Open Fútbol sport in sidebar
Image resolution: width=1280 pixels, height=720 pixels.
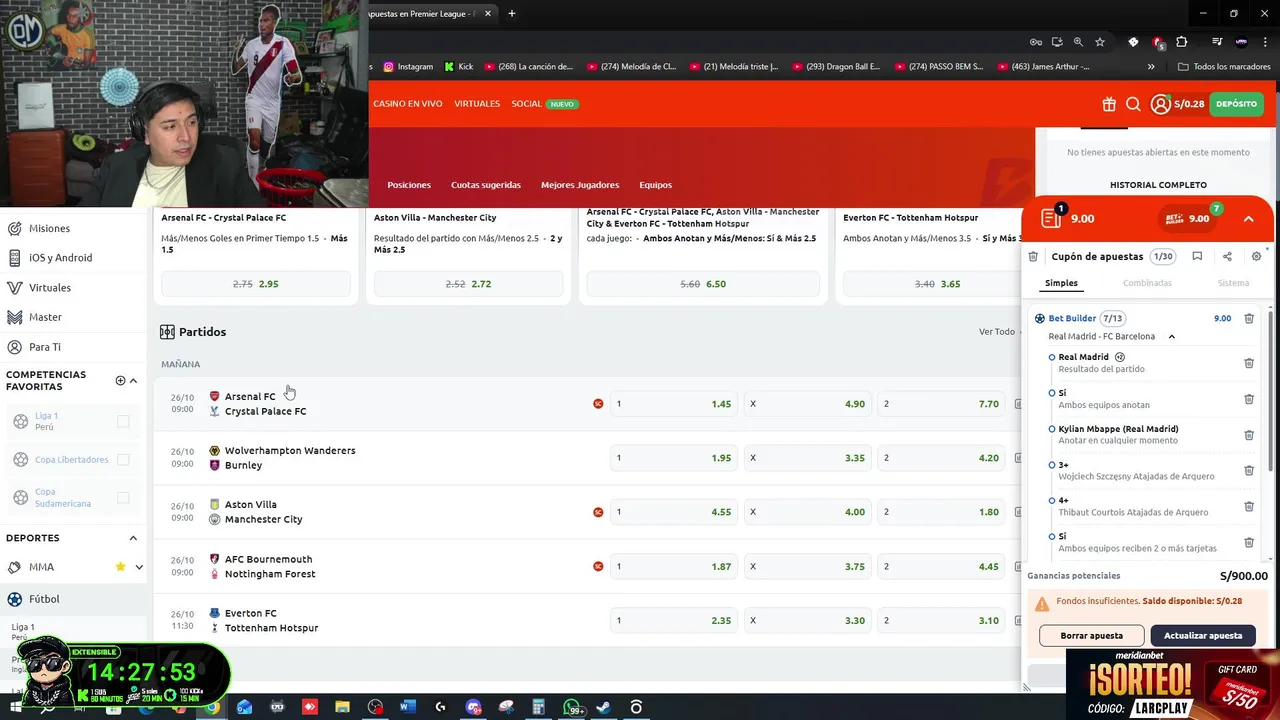click(43, 599)
